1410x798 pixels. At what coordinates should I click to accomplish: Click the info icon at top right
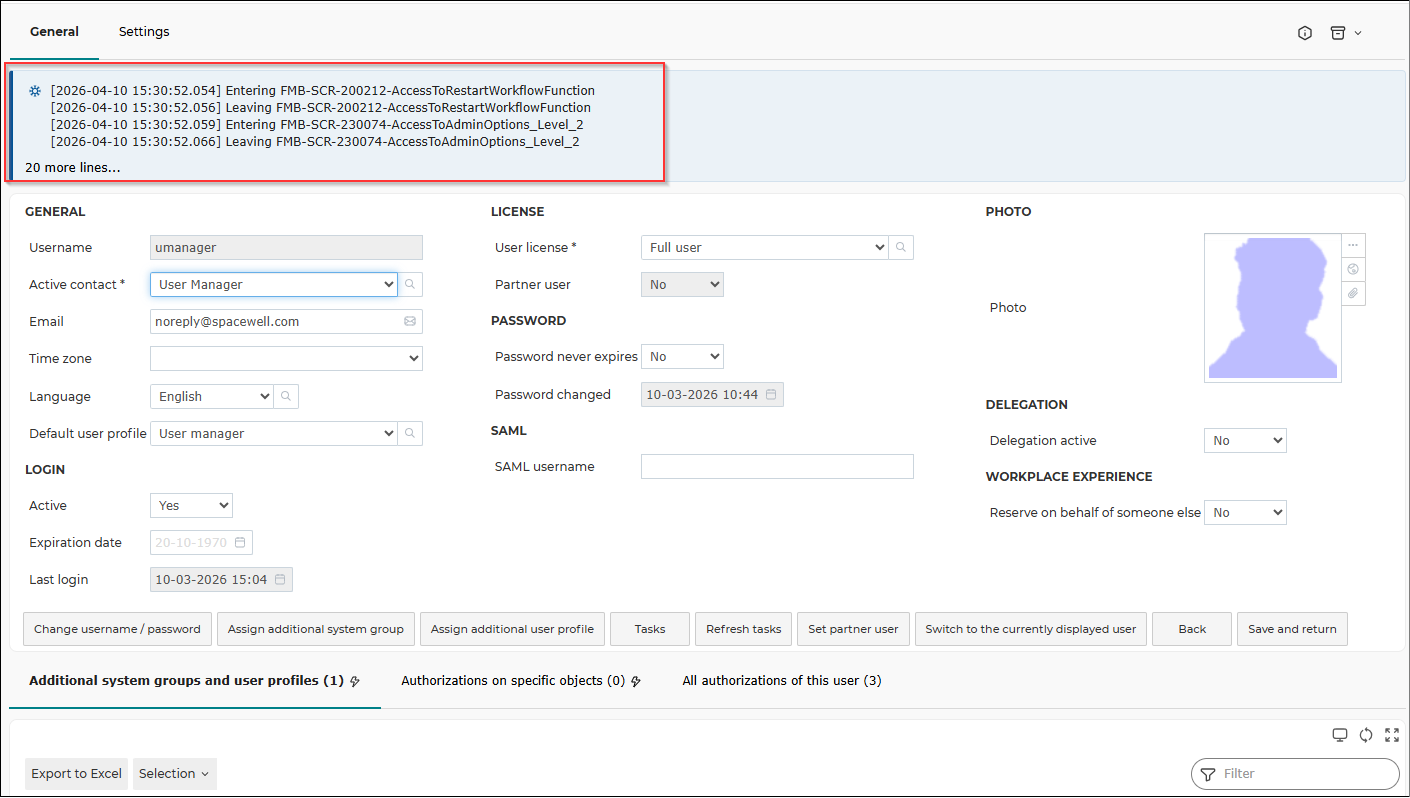click(x=1305, y=33)
